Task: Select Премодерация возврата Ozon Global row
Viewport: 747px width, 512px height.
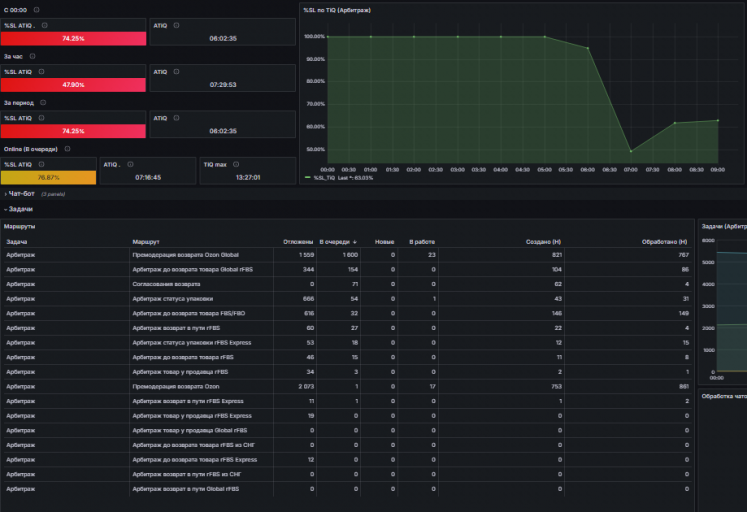Action: [x=348, y=255]
